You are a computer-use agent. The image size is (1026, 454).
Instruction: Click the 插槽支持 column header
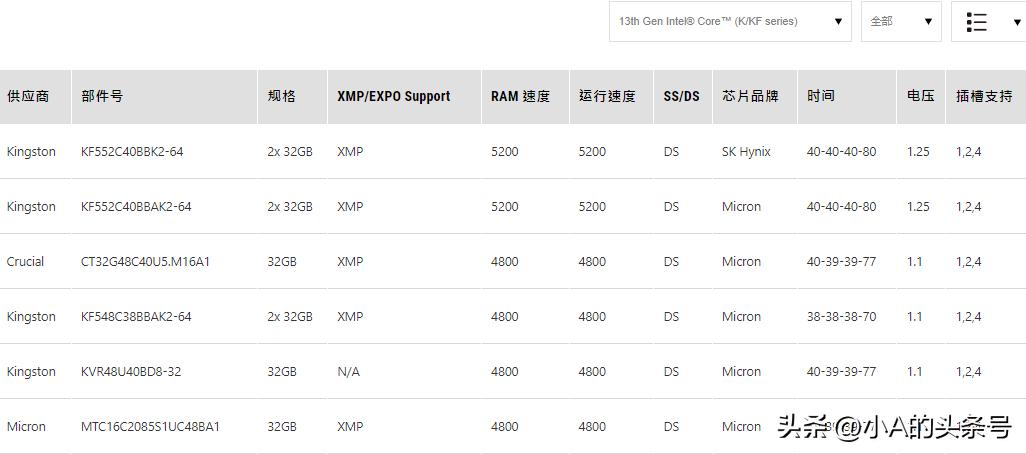tap(984, 96)
